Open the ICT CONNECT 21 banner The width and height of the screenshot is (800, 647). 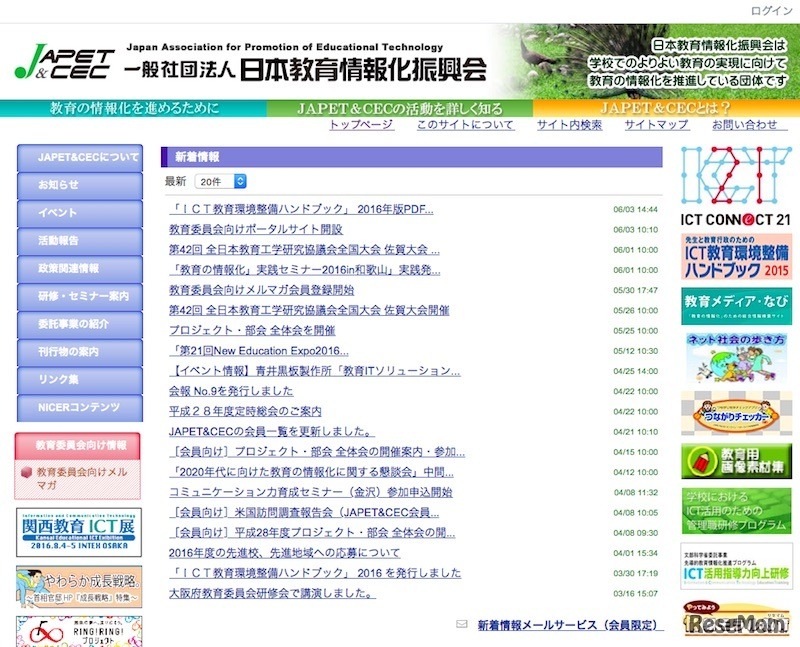(x=736, y=186)
